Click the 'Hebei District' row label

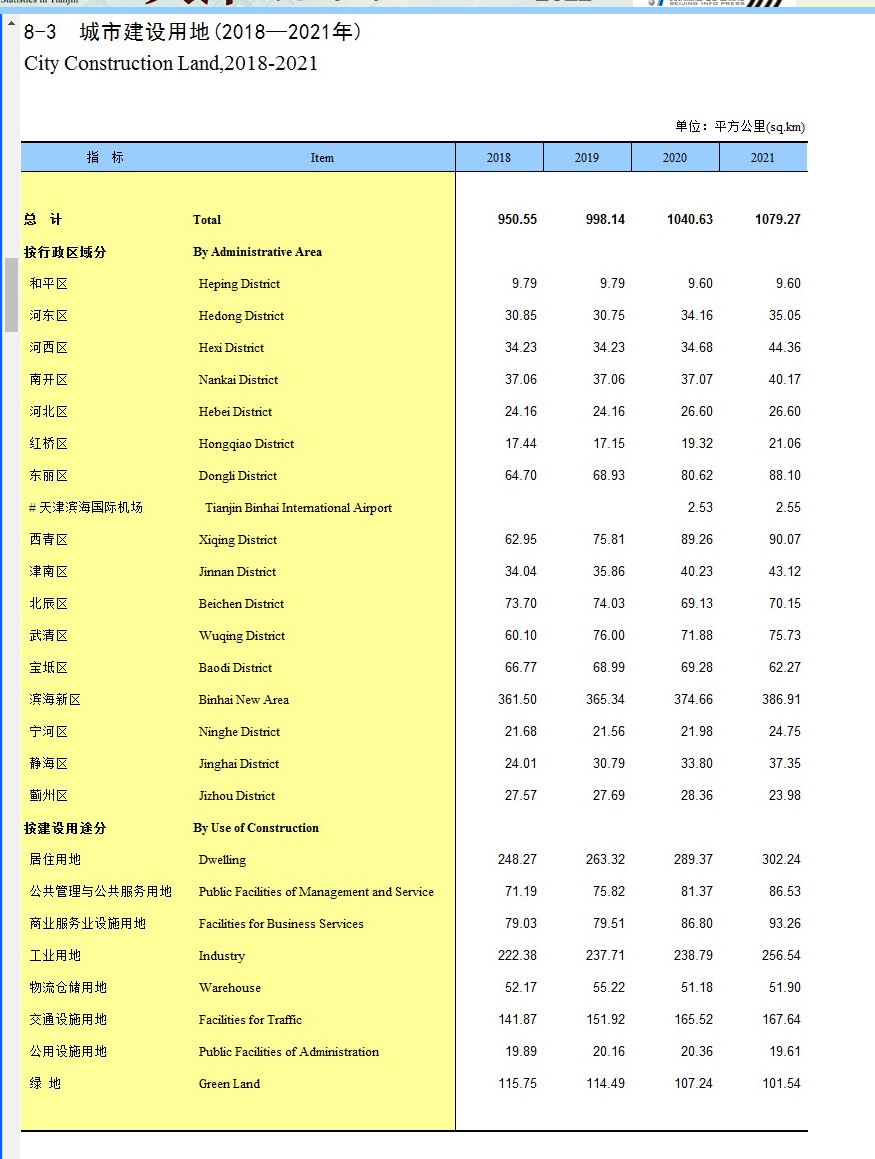[x=235, y=412]
